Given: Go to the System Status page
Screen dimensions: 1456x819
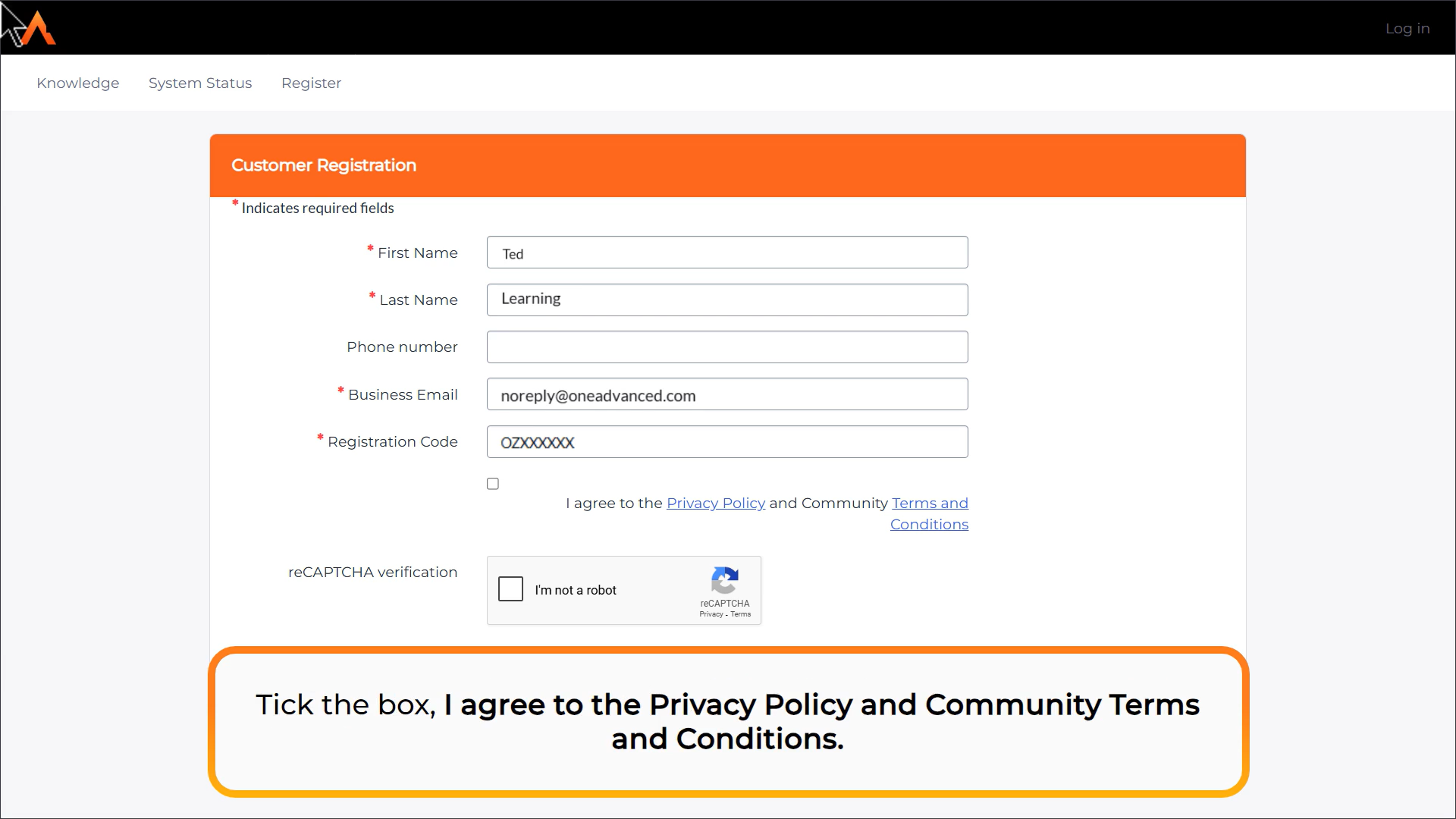Looking at the screenshot, I should (x=200, y=83).
